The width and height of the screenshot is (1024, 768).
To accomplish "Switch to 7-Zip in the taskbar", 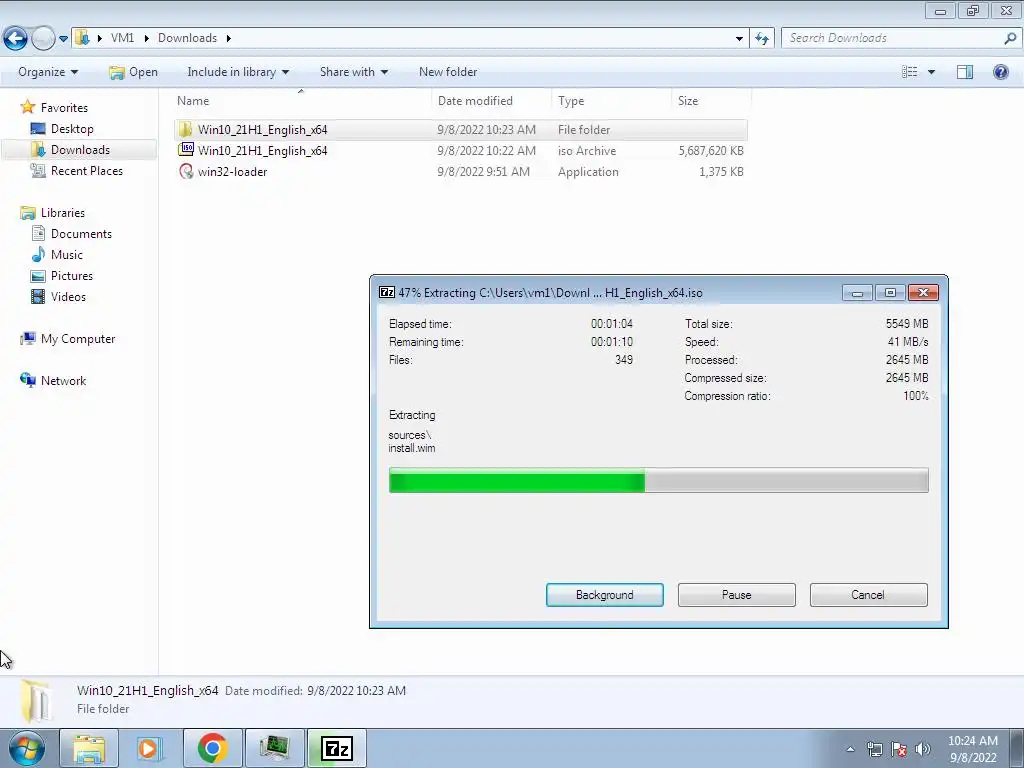I will [337, 748].
